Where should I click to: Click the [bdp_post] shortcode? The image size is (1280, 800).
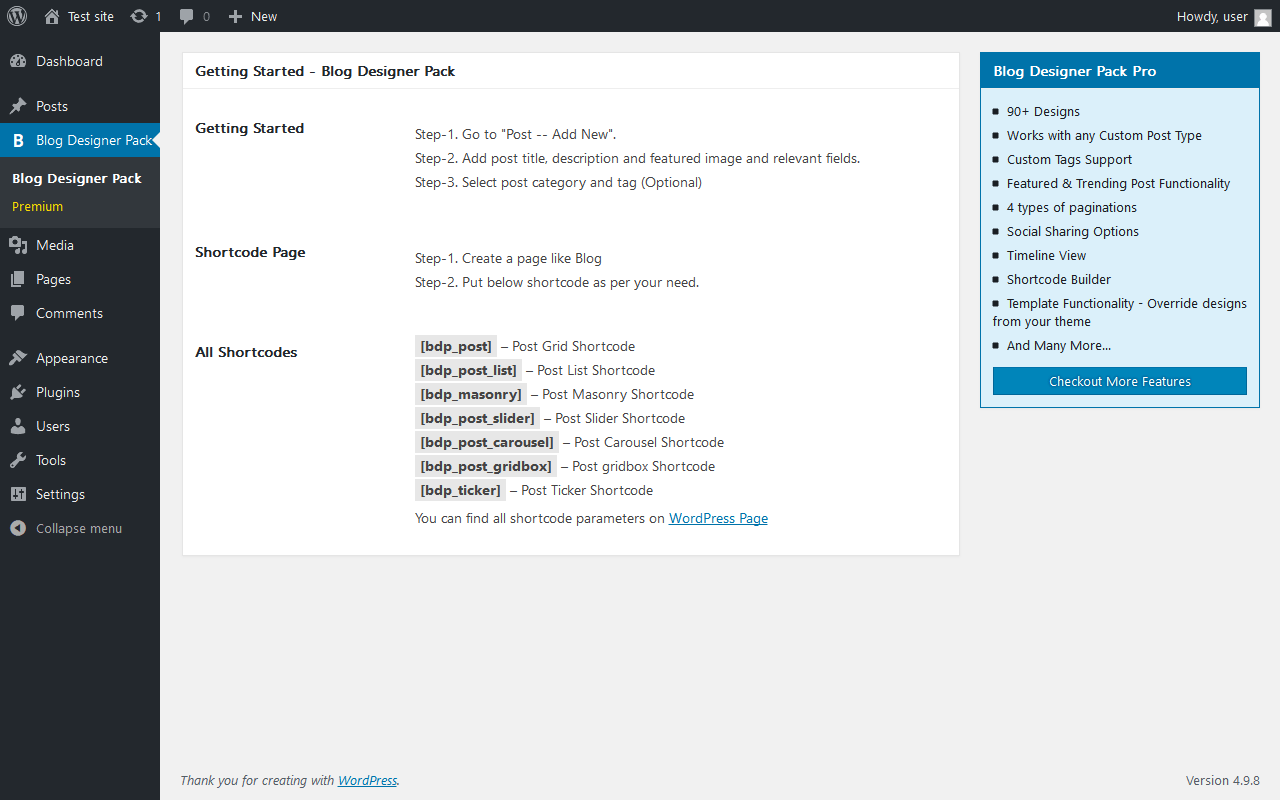[456, 346]
